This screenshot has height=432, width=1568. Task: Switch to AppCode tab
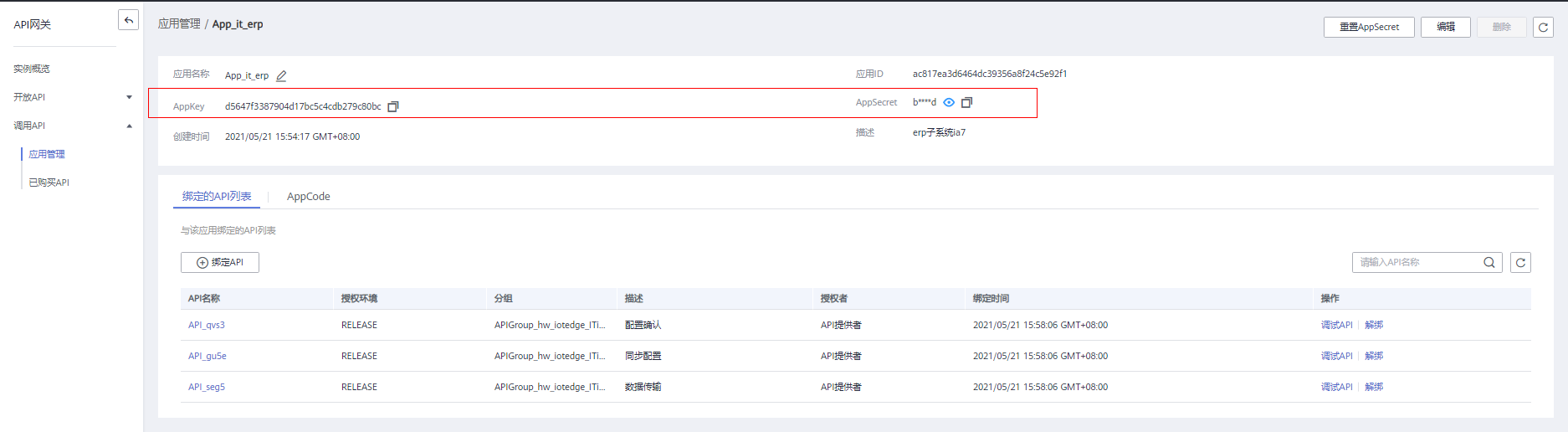click(x=309, y=197)
